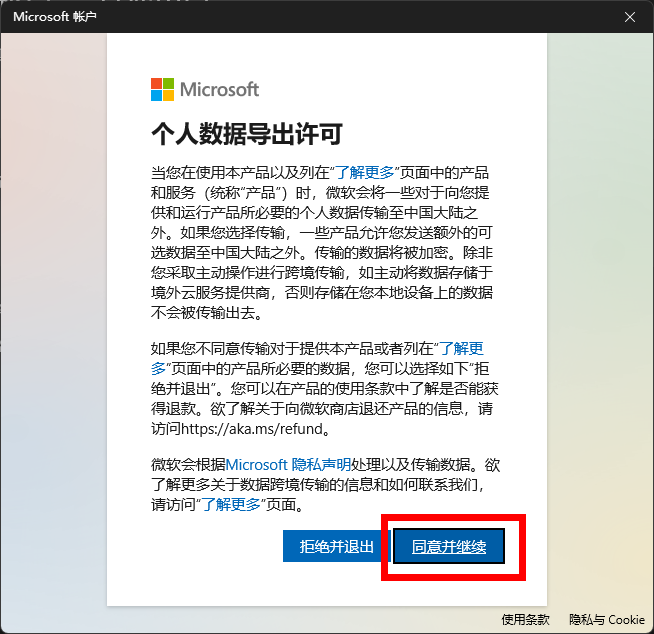Open 使用条款 at the window bottom
The width and height of the screenshot is (654, 634).
point(525,619)
